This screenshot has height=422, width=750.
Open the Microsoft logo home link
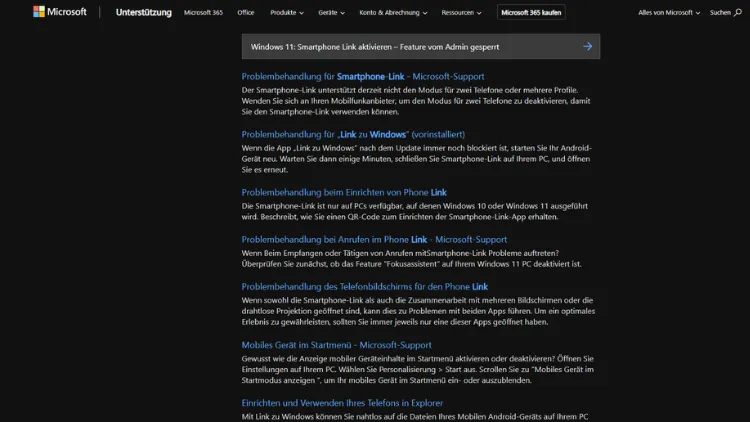click(x=60, y=12)
